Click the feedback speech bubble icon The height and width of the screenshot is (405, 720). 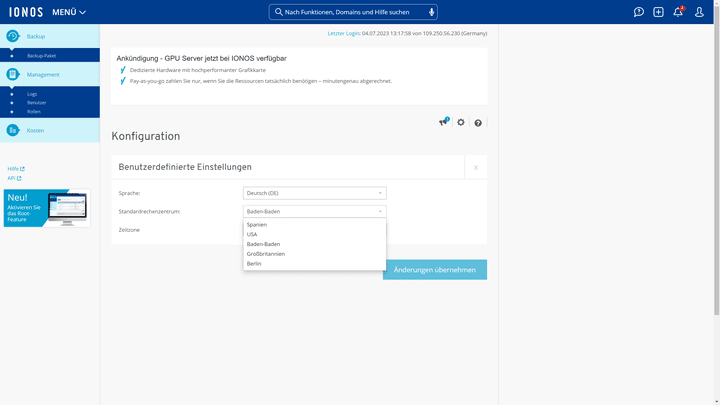(639, 12)
